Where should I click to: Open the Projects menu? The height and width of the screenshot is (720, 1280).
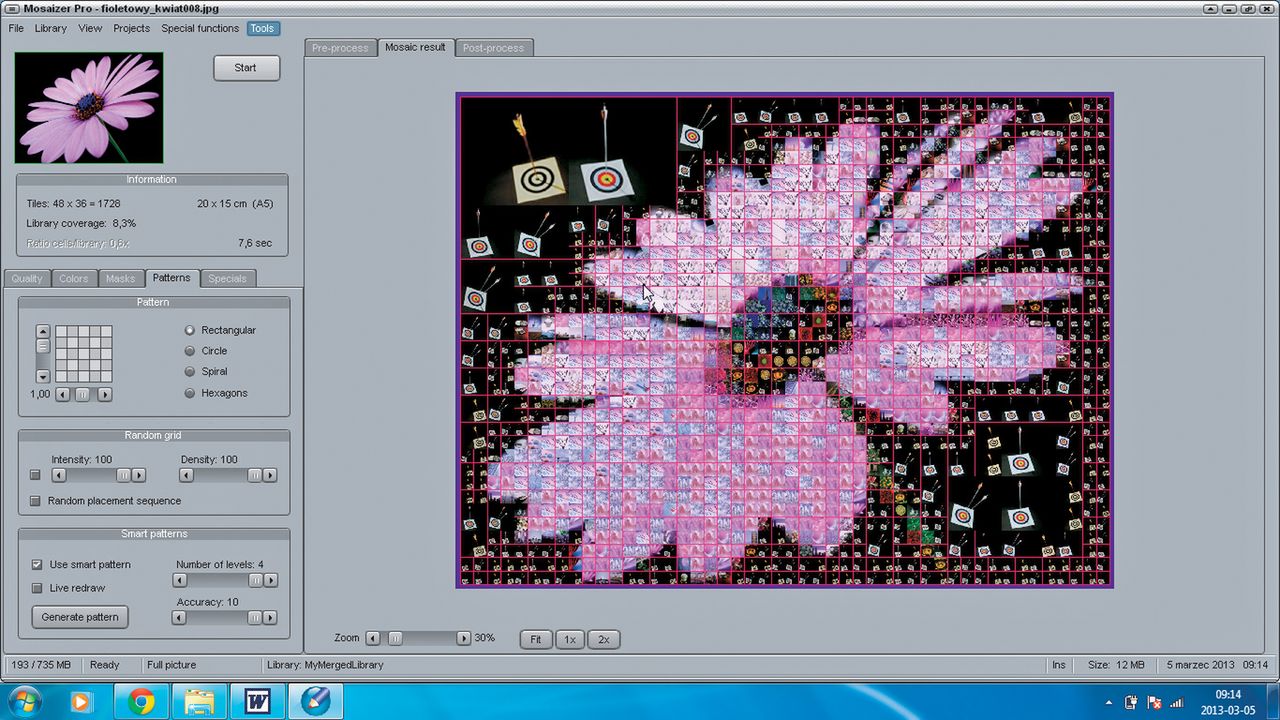click(x=131, y=28)
